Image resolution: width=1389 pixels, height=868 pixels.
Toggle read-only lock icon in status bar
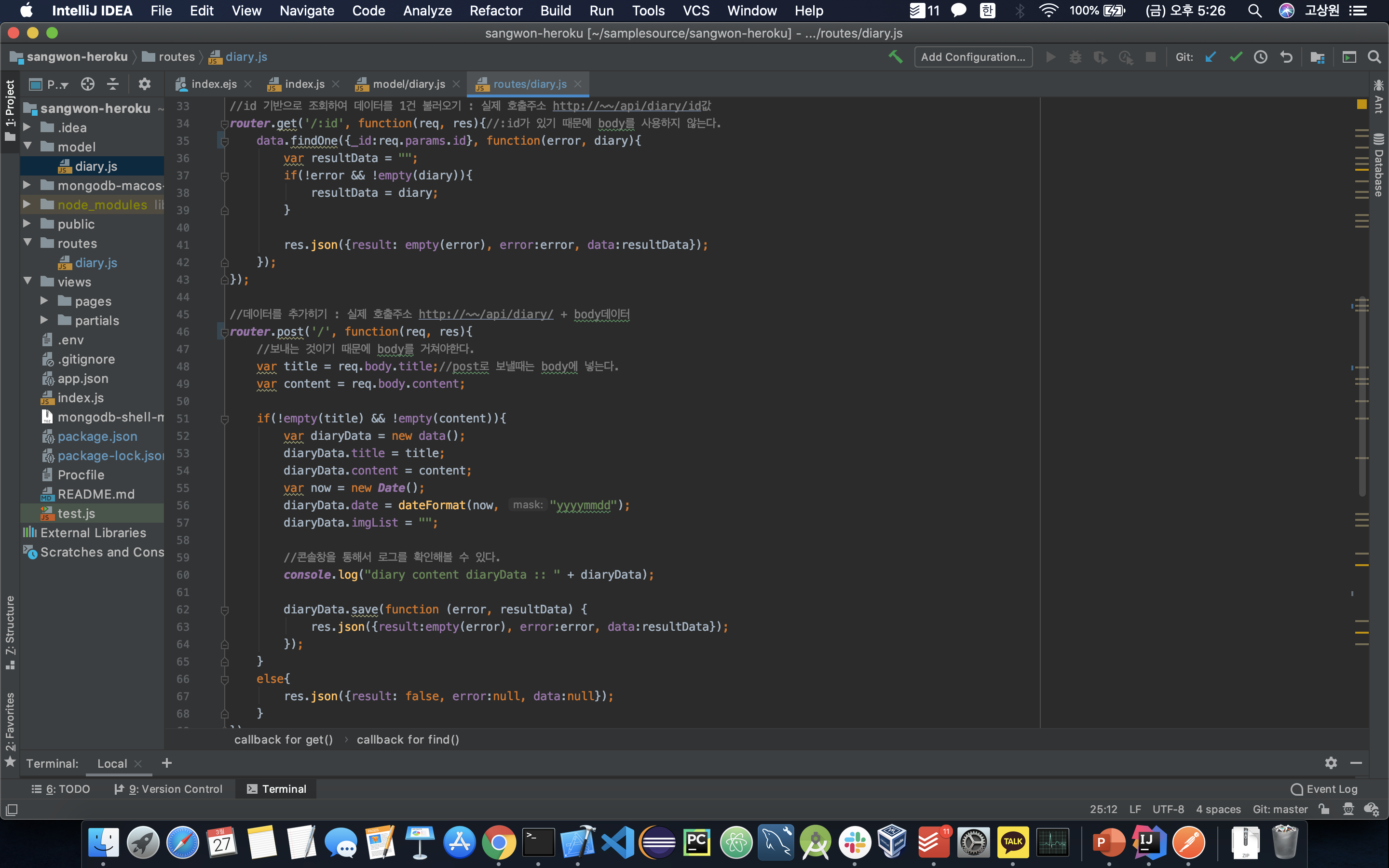(x=1324, y=809)
